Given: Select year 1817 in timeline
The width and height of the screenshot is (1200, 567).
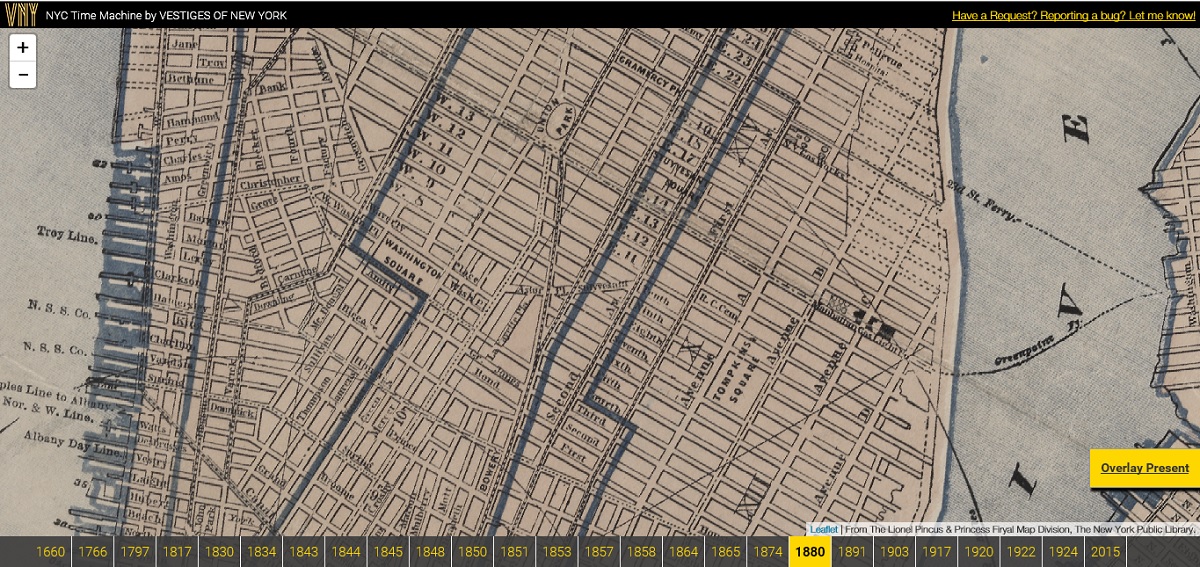Looking at the screenshot, I should (177, 552).
